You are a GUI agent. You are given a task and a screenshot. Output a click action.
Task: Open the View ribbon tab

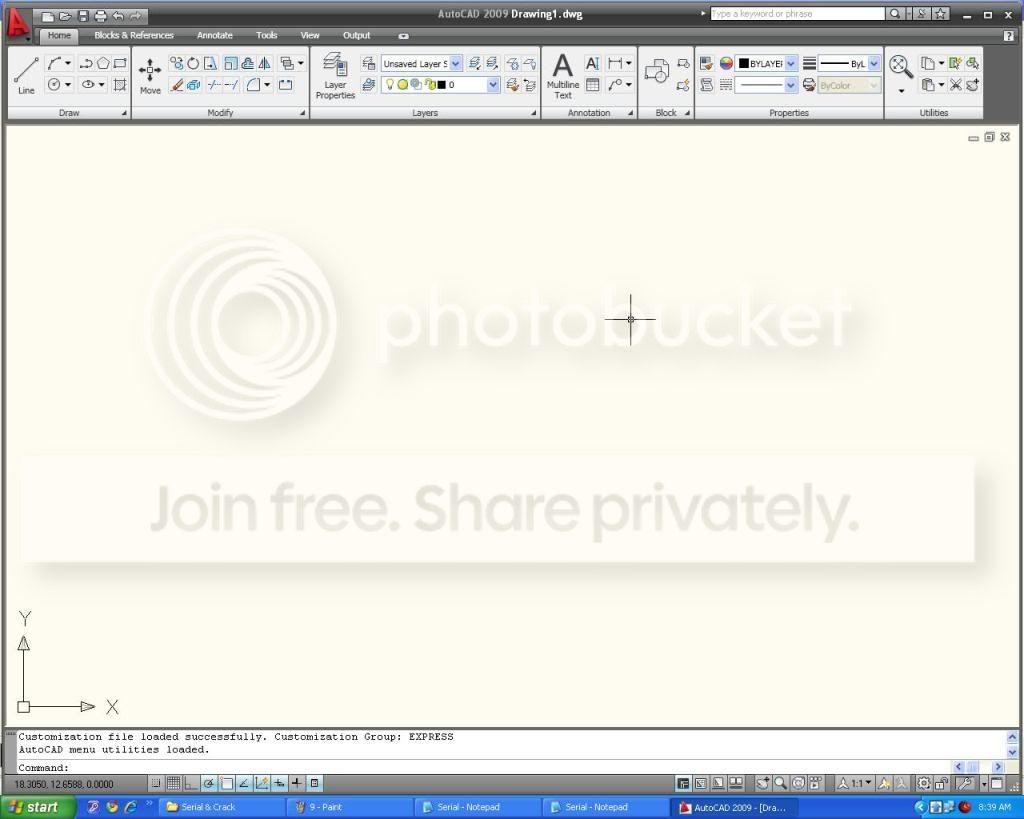pyautogui.click(x=310, y=35)
